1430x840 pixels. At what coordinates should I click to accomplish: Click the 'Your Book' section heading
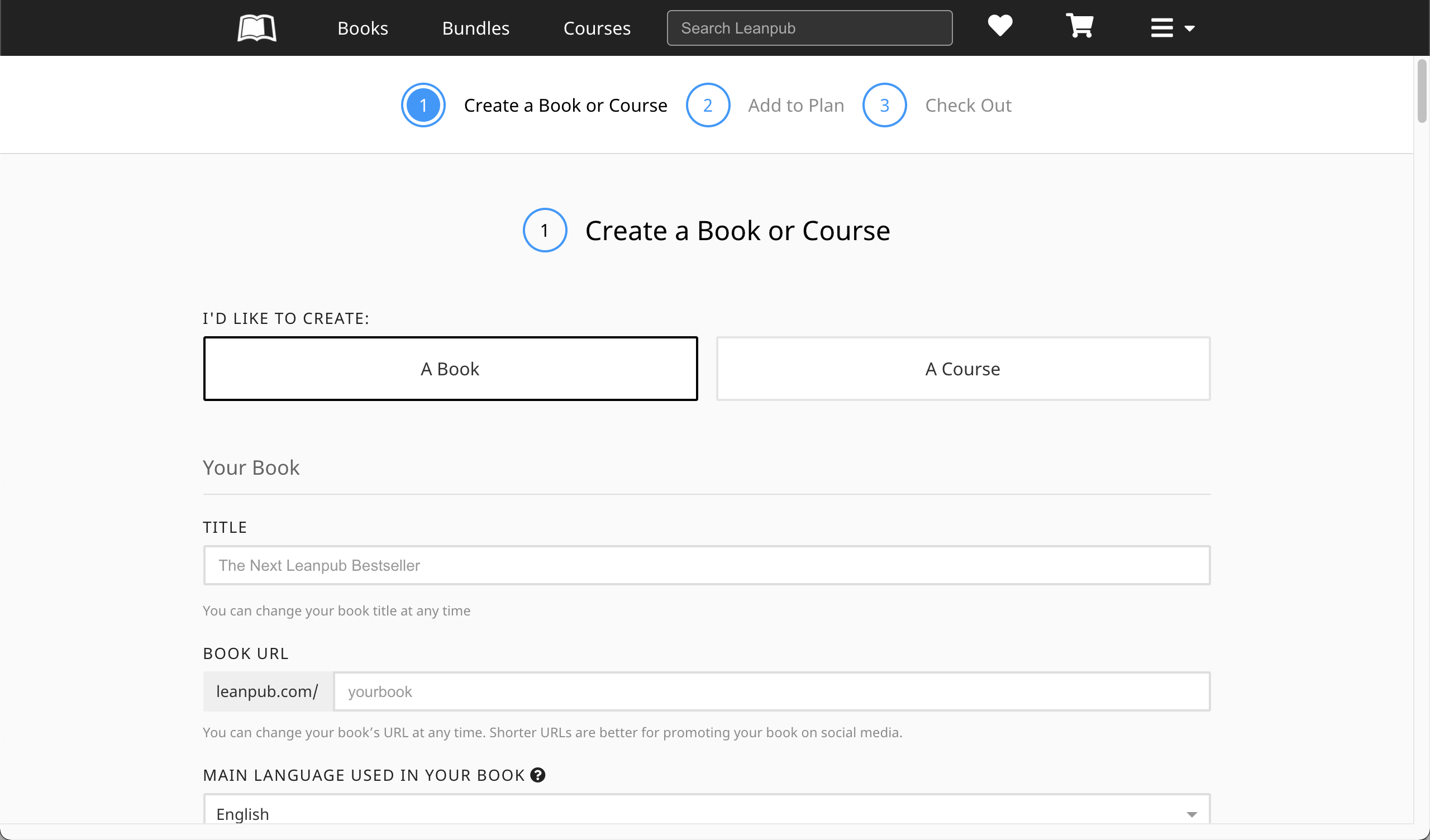pyautogui.click(x=251, y=467)
